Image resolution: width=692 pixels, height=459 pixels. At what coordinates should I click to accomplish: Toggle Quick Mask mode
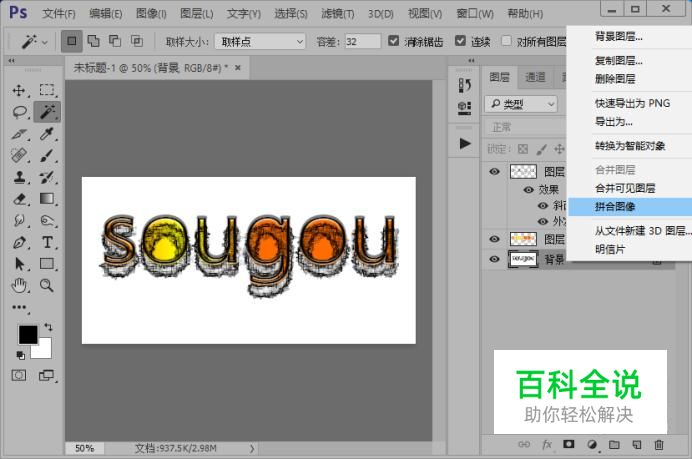[19, 376]
